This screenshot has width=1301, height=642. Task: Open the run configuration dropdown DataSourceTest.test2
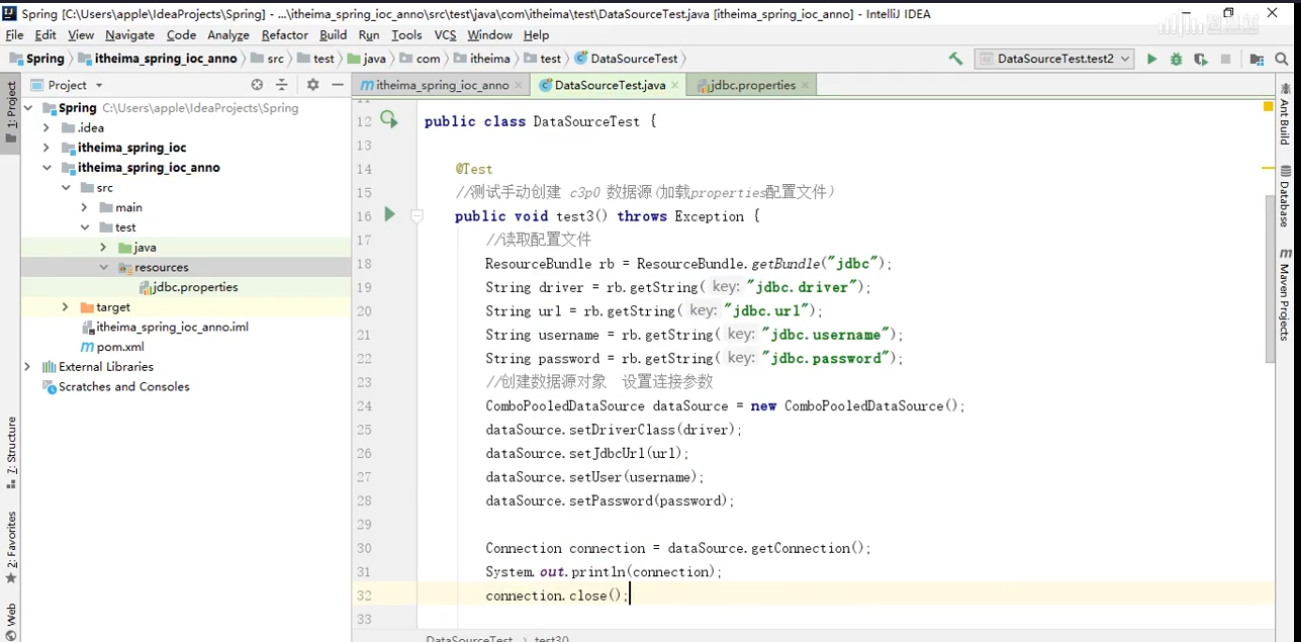1054,59
